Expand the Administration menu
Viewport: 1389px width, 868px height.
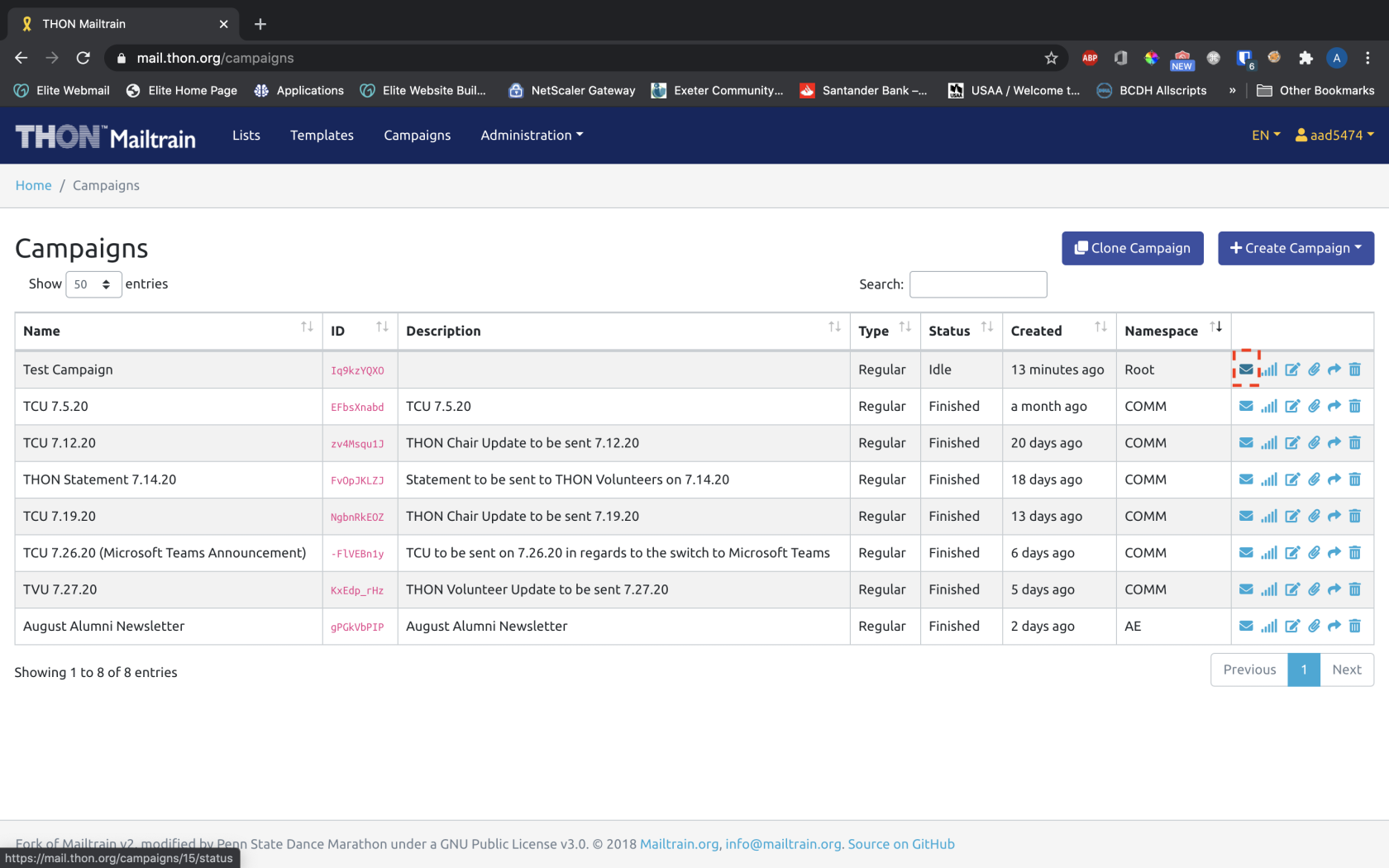(x=532, y=135)
